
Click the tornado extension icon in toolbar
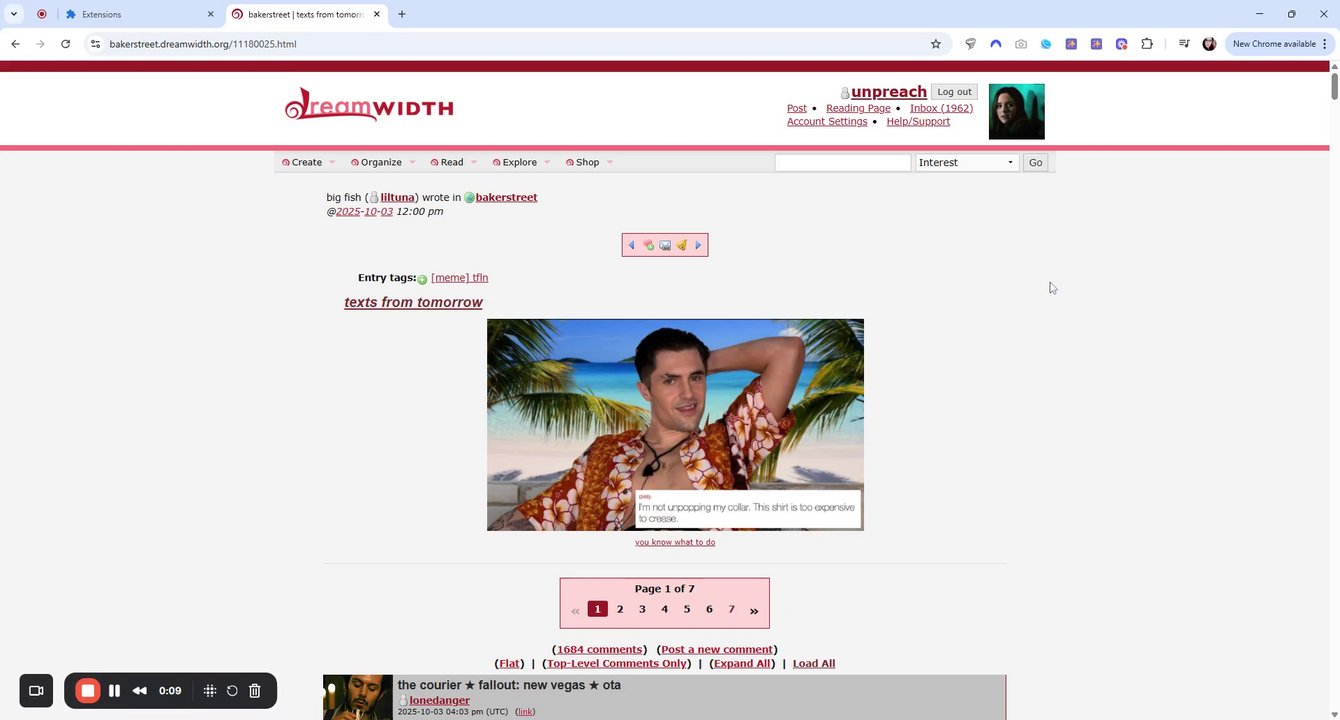[x=970, y=44]
